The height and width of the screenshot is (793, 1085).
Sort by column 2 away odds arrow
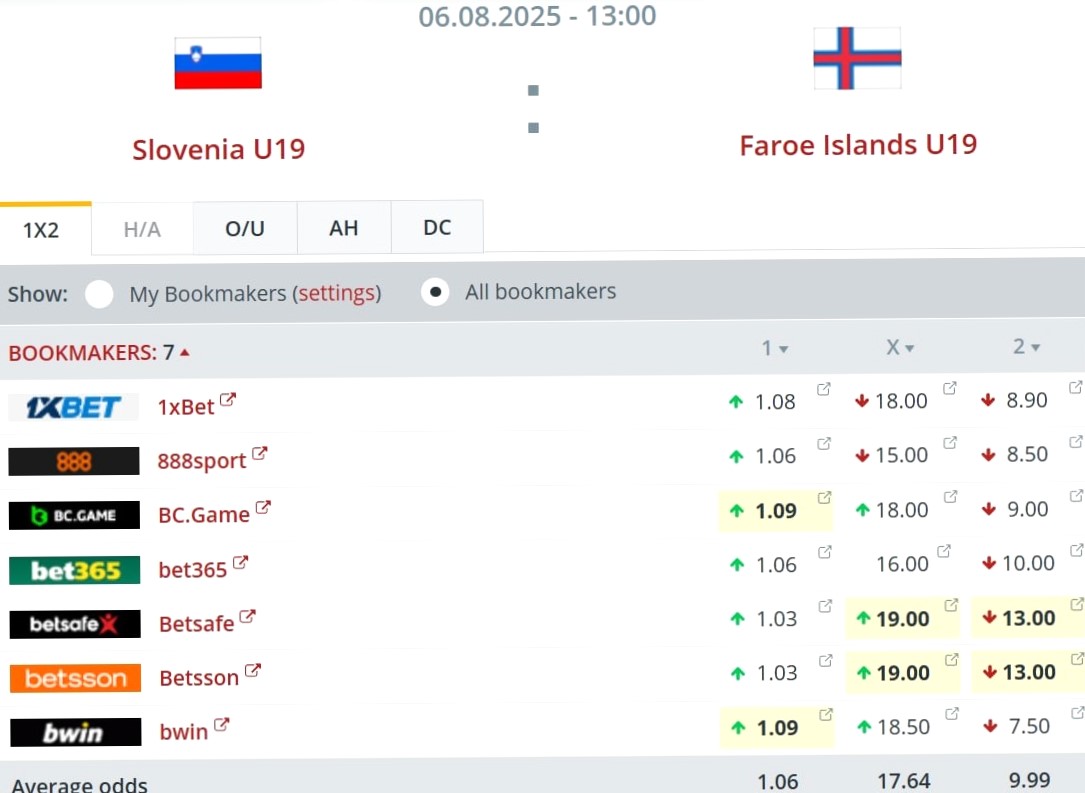pyautogui.click(x=1035, y=347)
